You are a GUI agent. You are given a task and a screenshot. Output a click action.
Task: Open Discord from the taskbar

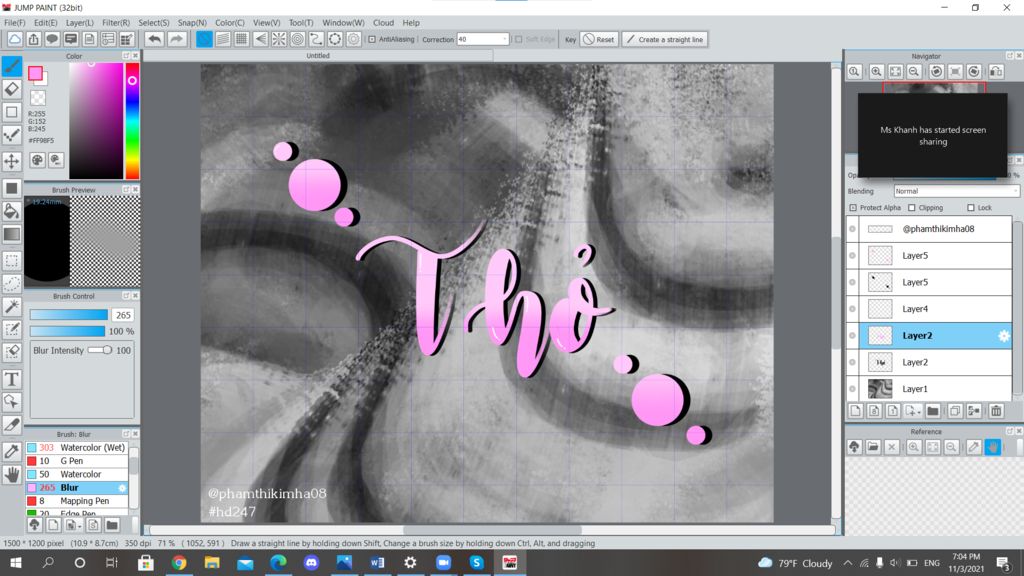(311, 562)
